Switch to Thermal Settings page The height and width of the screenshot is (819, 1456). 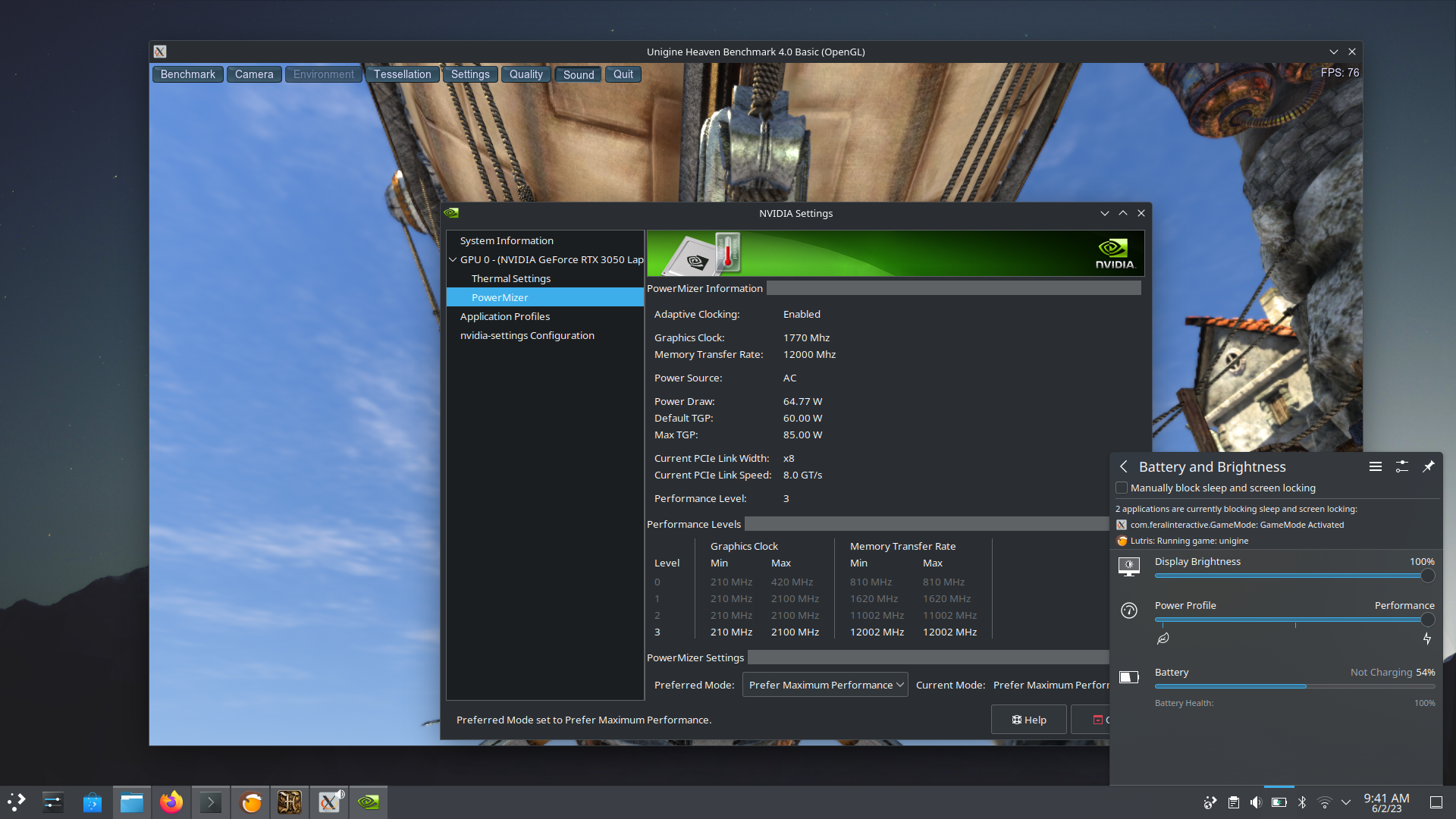(511, 278)
